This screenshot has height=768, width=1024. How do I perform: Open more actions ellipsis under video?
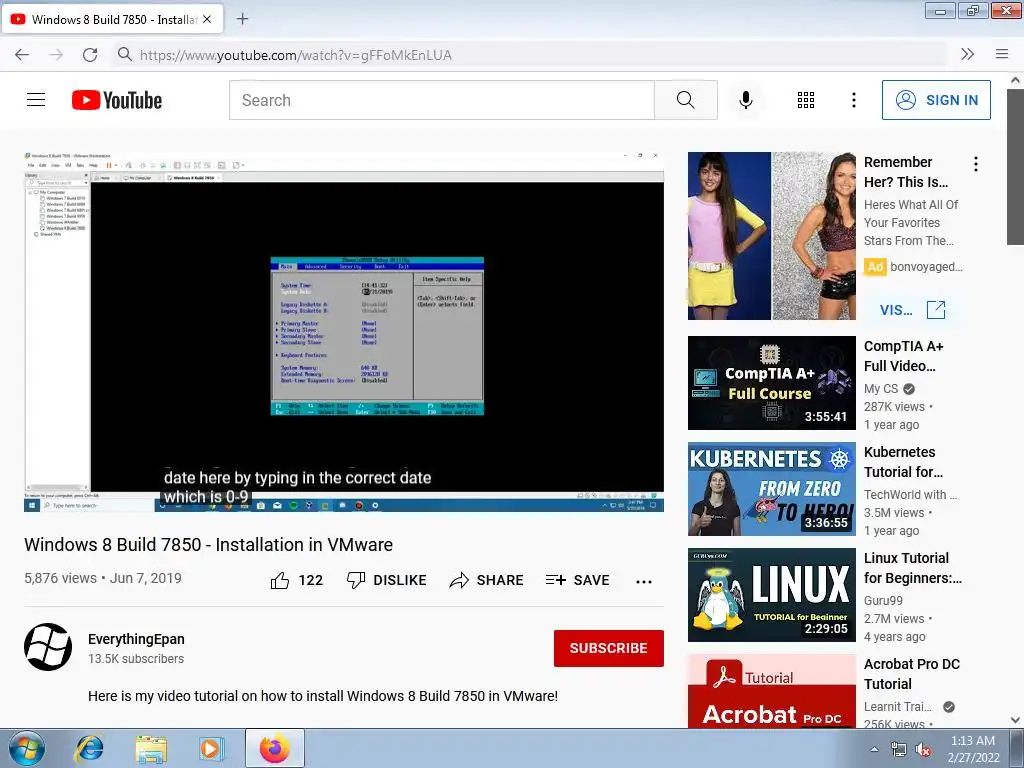click(644, 581)
